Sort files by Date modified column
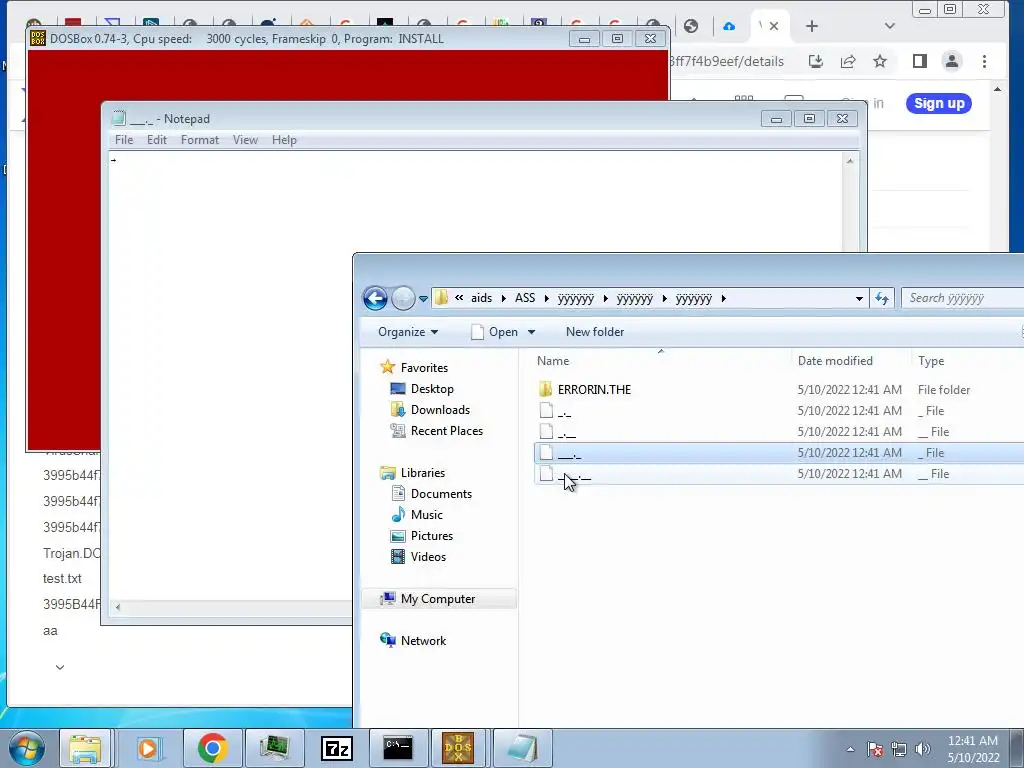This screenshot has height=768, width=1024. (x=851, y=360)
